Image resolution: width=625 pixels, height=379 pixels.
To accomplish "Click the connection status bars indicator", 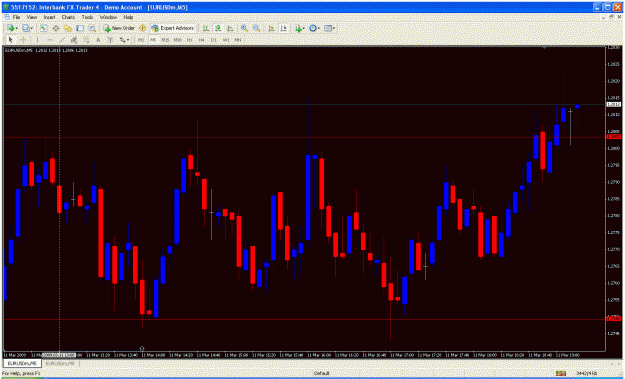I will [561, 373].
